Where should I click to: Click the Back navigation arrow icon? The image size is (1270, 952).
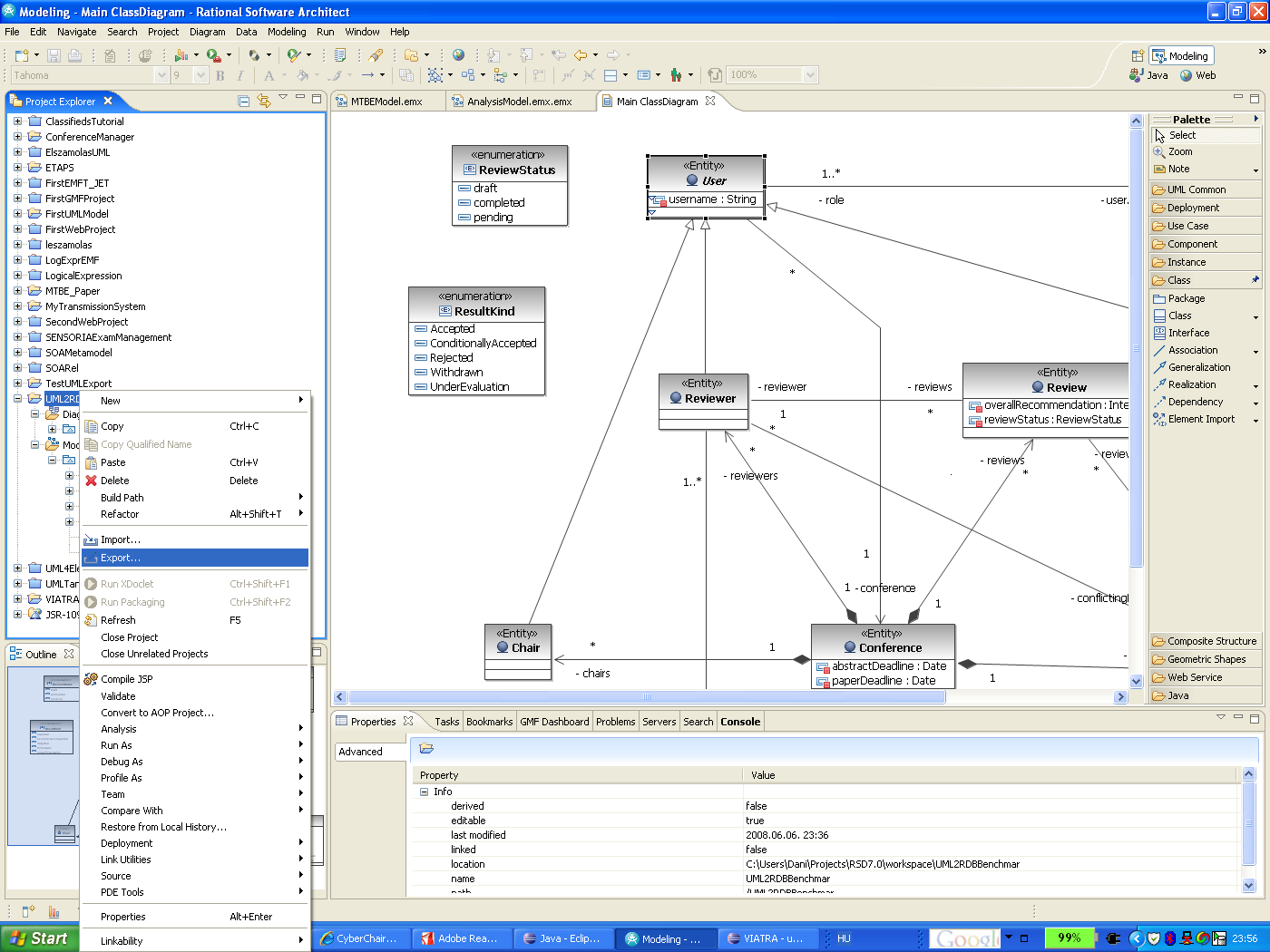point(580,55)
